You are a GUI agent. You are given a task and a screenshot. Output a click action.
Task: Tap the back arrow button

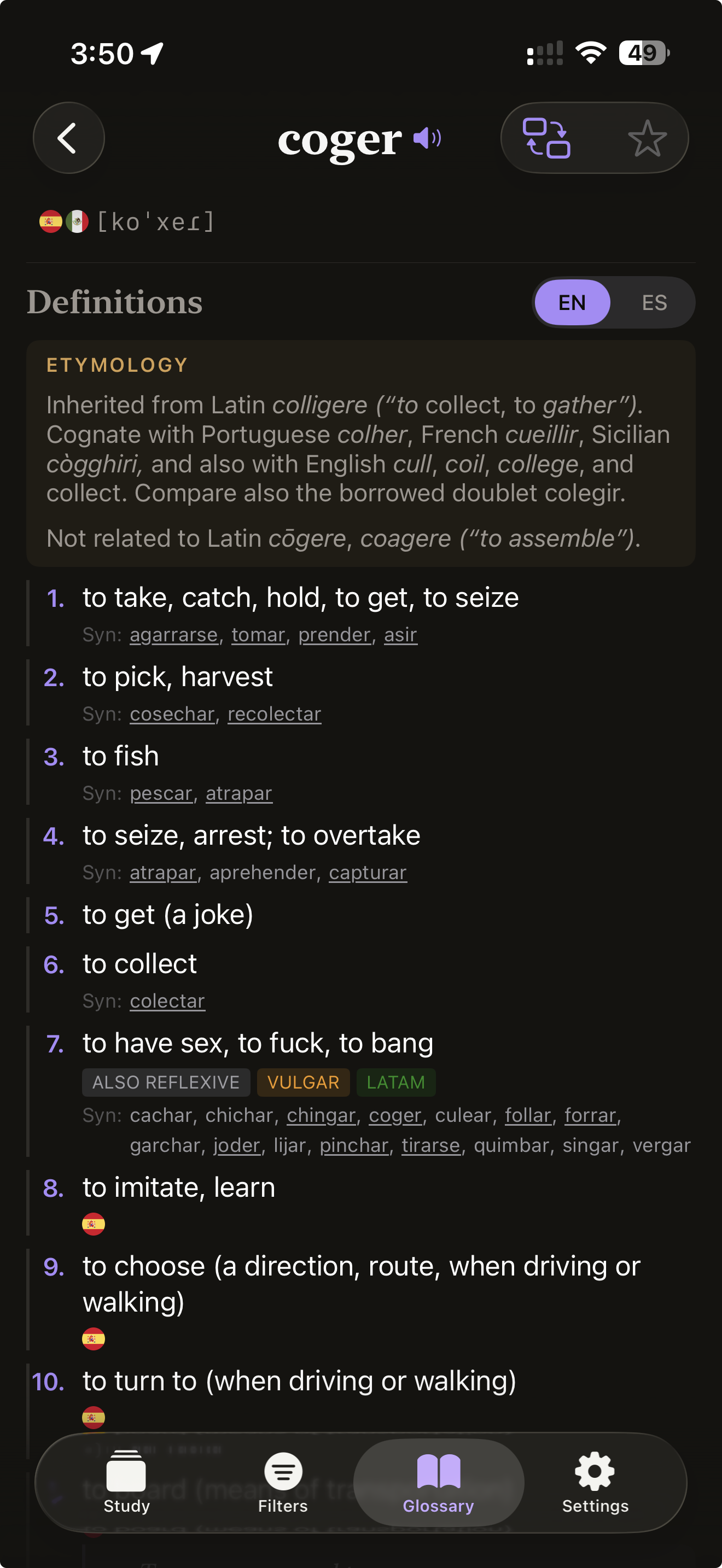68,138
